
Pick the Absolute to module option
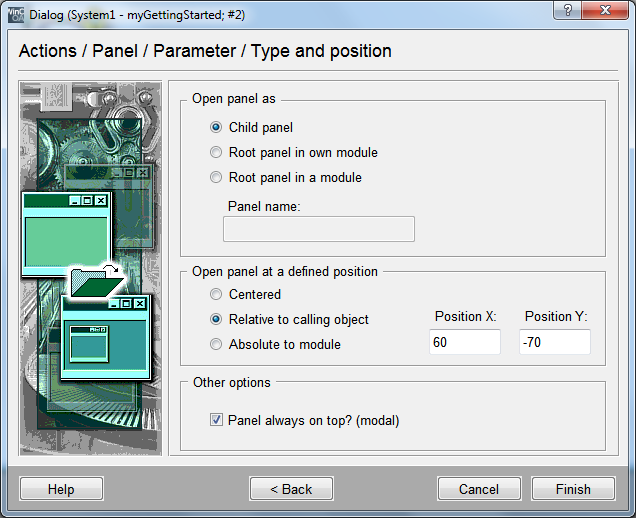pyautogui.click(x=217, y=345)
